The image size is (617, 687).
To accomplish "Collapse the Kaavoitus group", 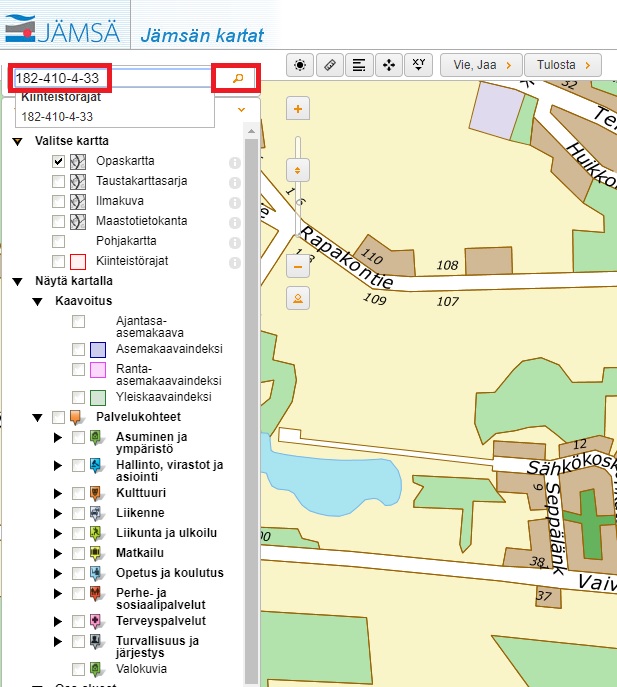I will [x=38, y=301].
